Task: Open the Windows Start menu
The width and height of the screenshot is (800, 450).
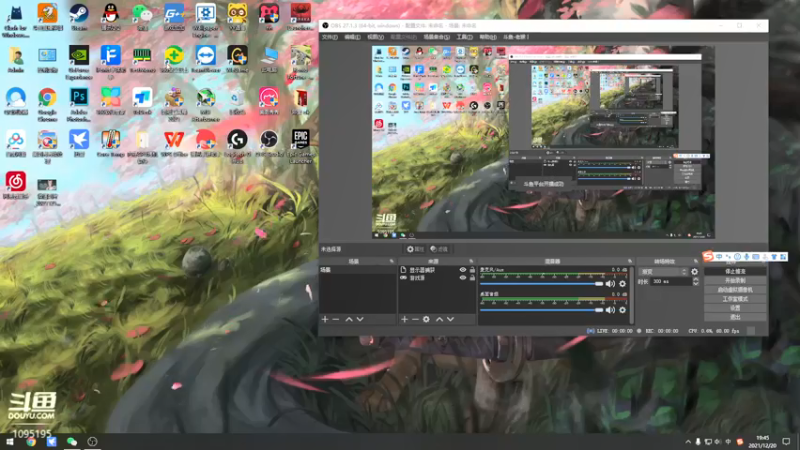Action: 10,442
